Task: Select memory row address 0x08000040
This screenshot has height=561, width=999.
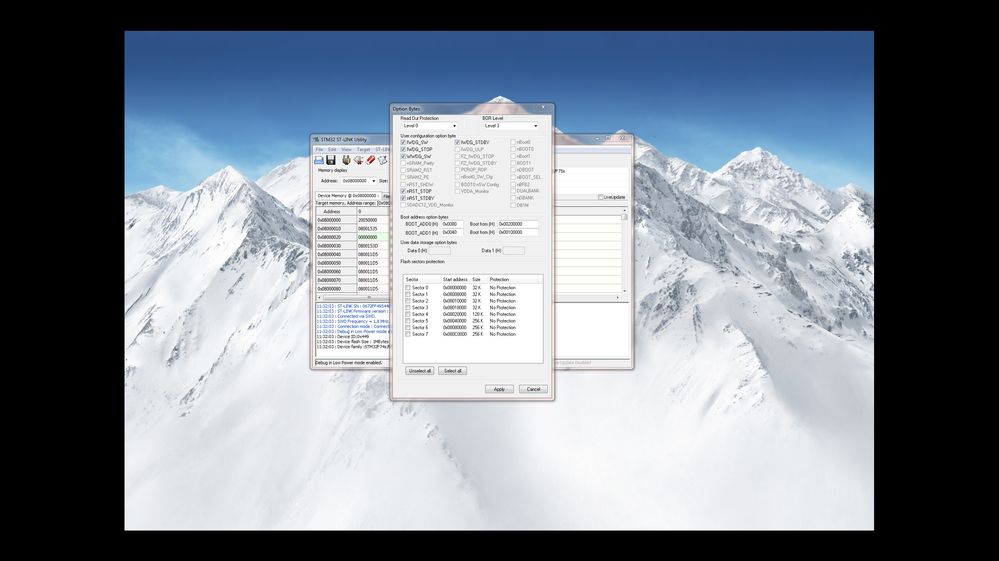Action: [336, 255]
